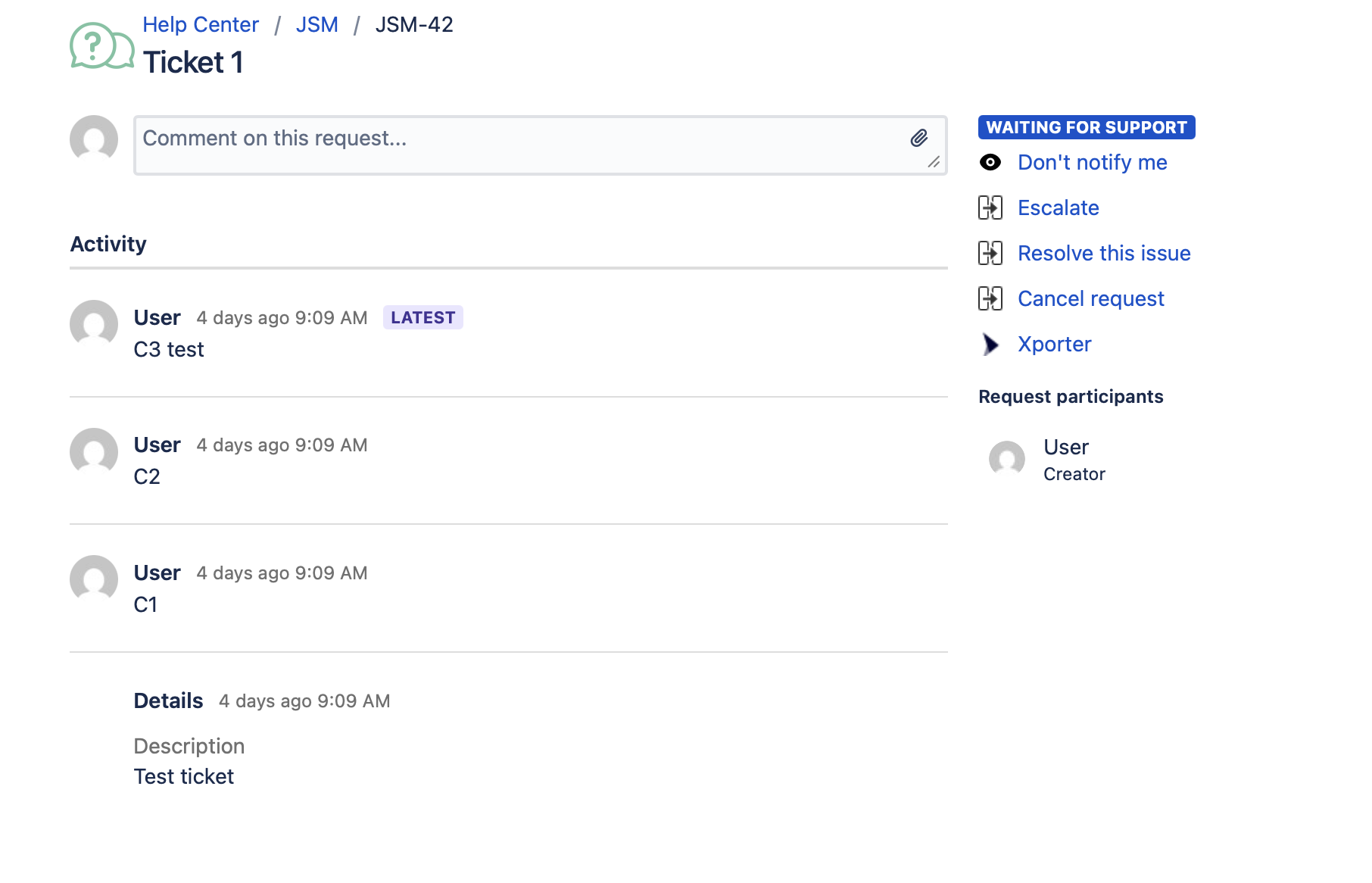The image size is (1372, 883).
Task: Click the Escalate transition icon
Action: (990, 208)
